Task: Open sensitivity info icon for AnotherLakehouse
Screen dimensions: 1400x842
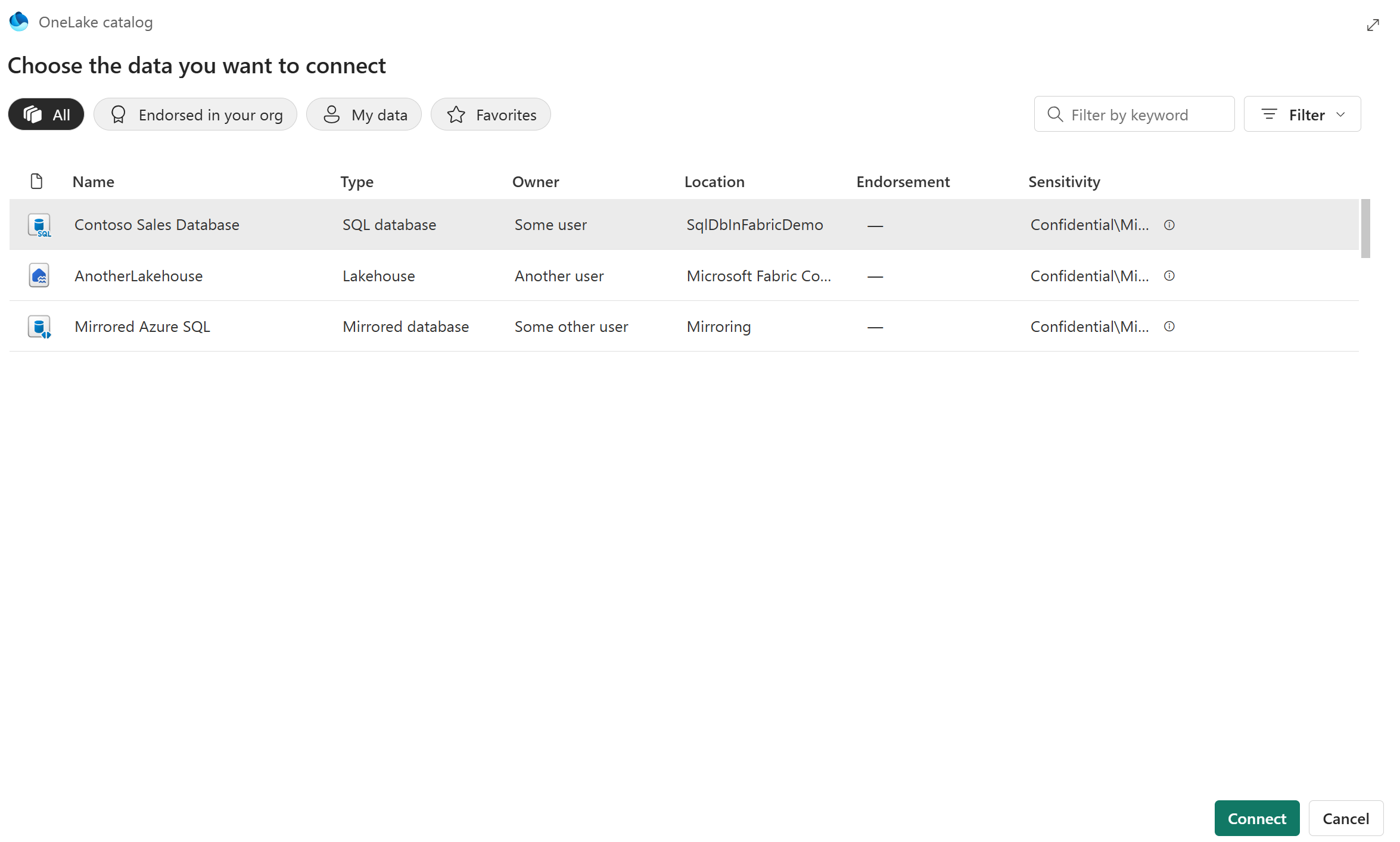Action: pos(1169,276)
